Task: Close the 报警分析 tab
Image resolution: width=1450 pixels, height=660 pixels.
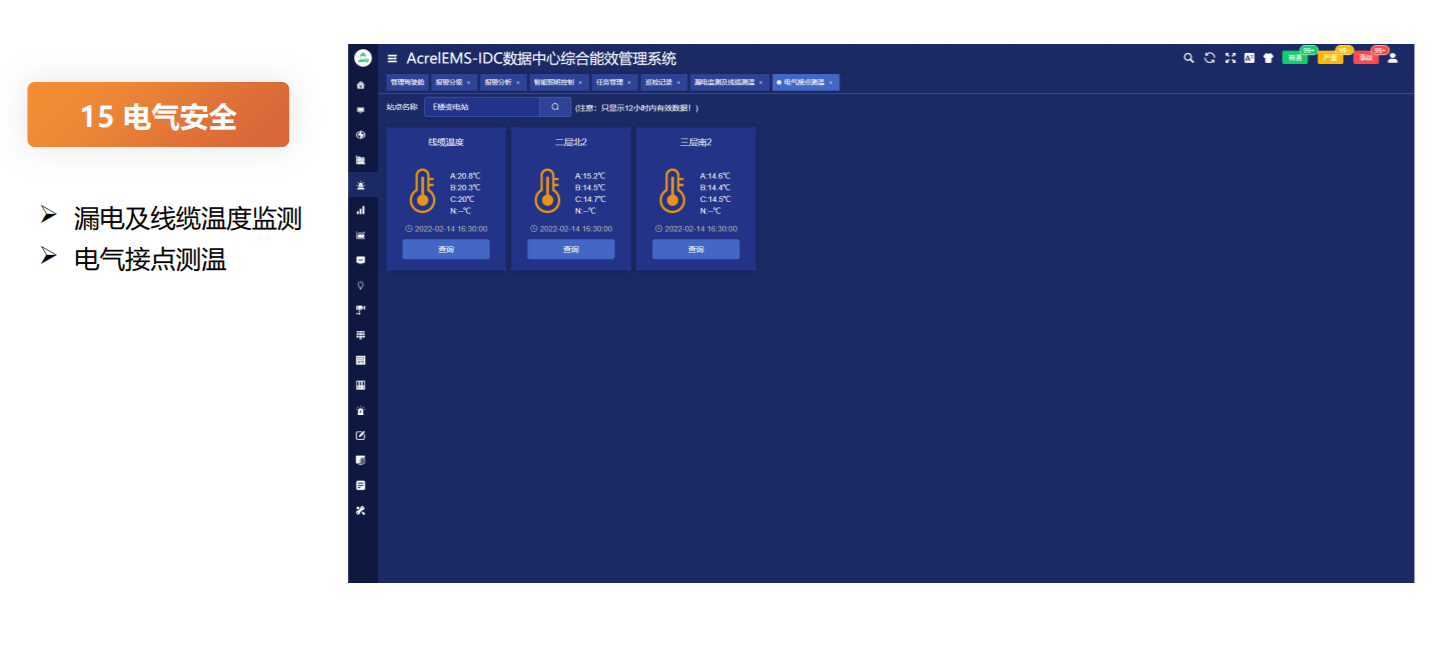Action: tap(518, 82)
